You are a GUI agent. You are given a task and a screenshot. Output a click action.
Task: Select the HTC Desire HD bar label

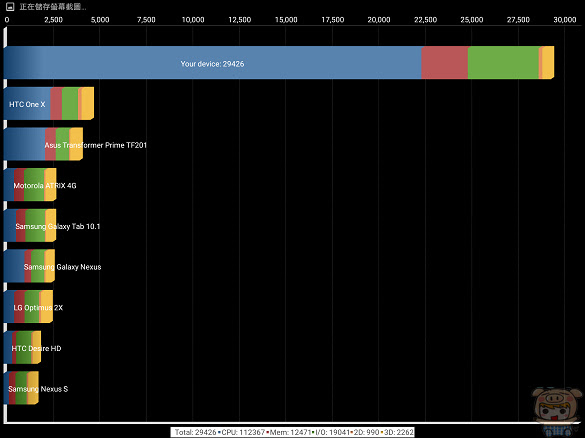[36, 348]
